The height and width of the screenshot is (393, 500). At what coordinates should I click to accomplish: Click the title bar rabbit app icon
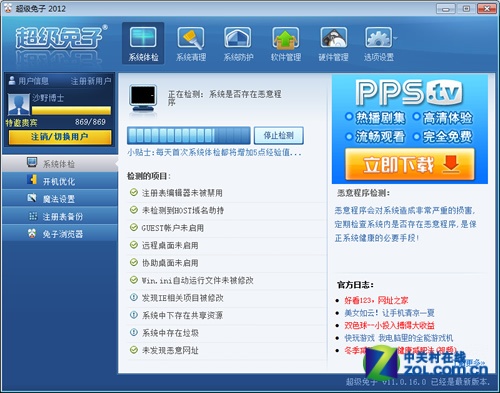pyautogui.click(x=7, y=7)
